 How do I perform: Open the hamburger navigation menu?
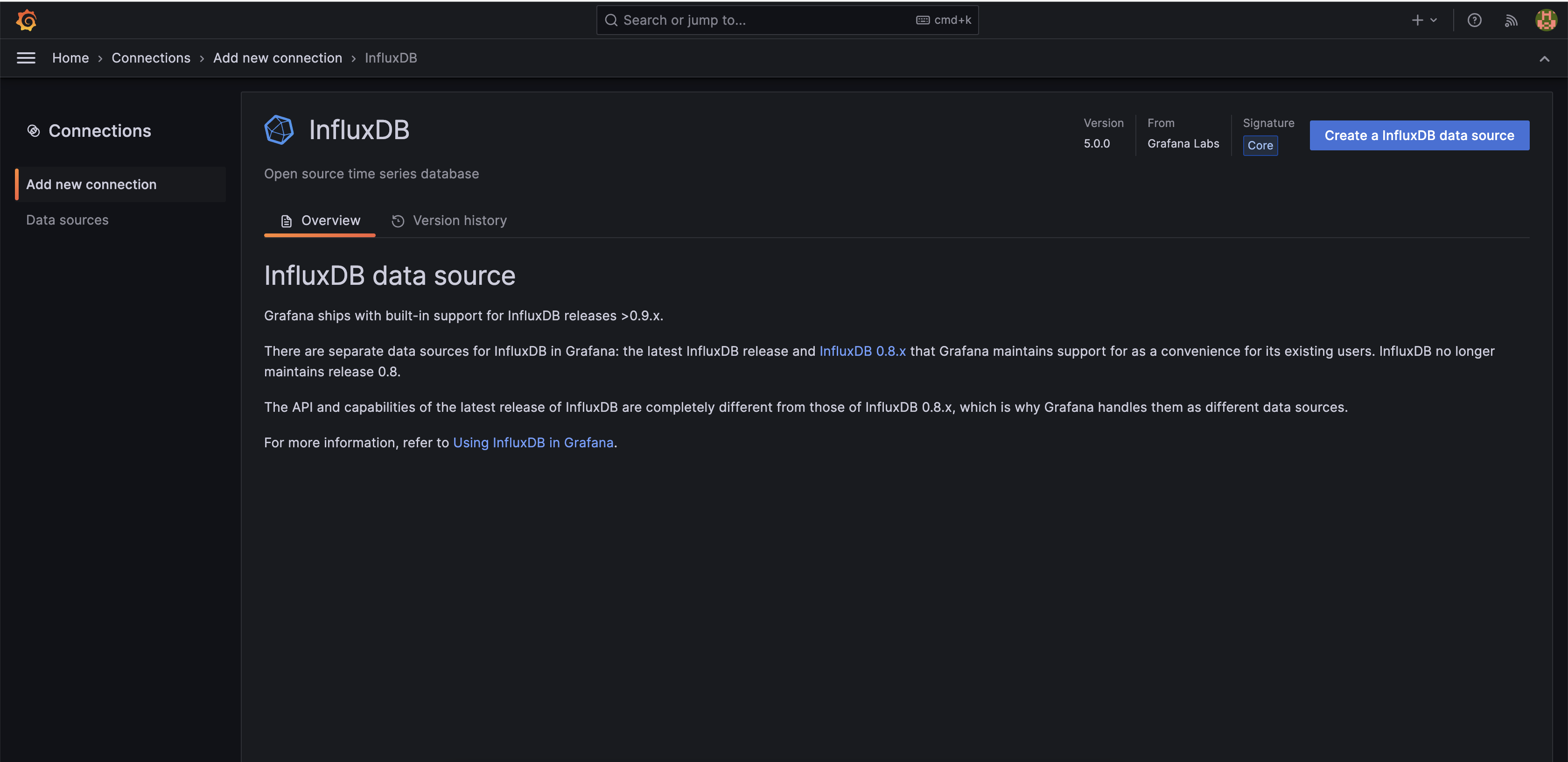tap(26, 58)
